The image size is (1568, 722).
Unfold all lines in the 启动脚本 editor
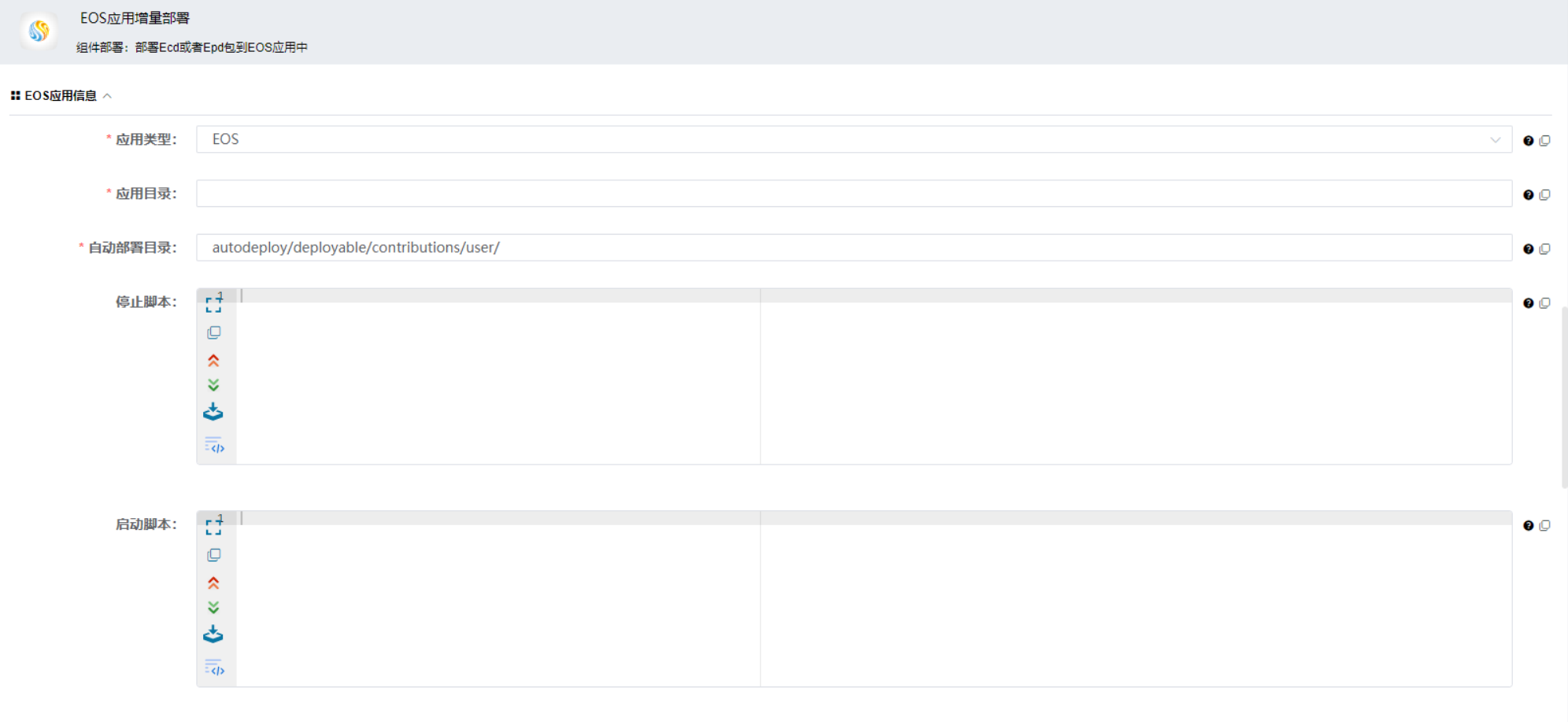coord(213,606)
